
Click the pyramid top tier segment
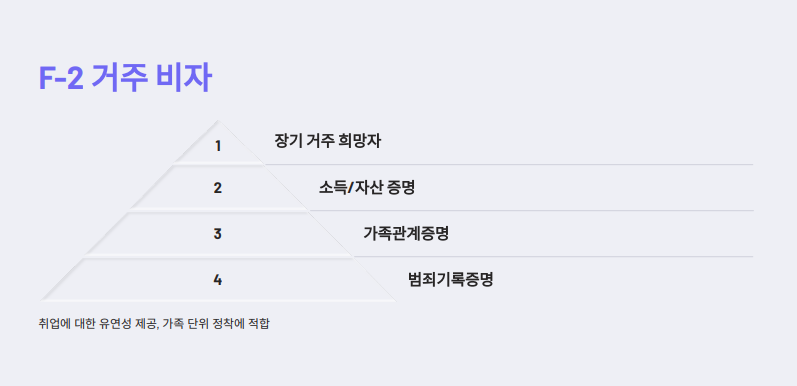219,142
